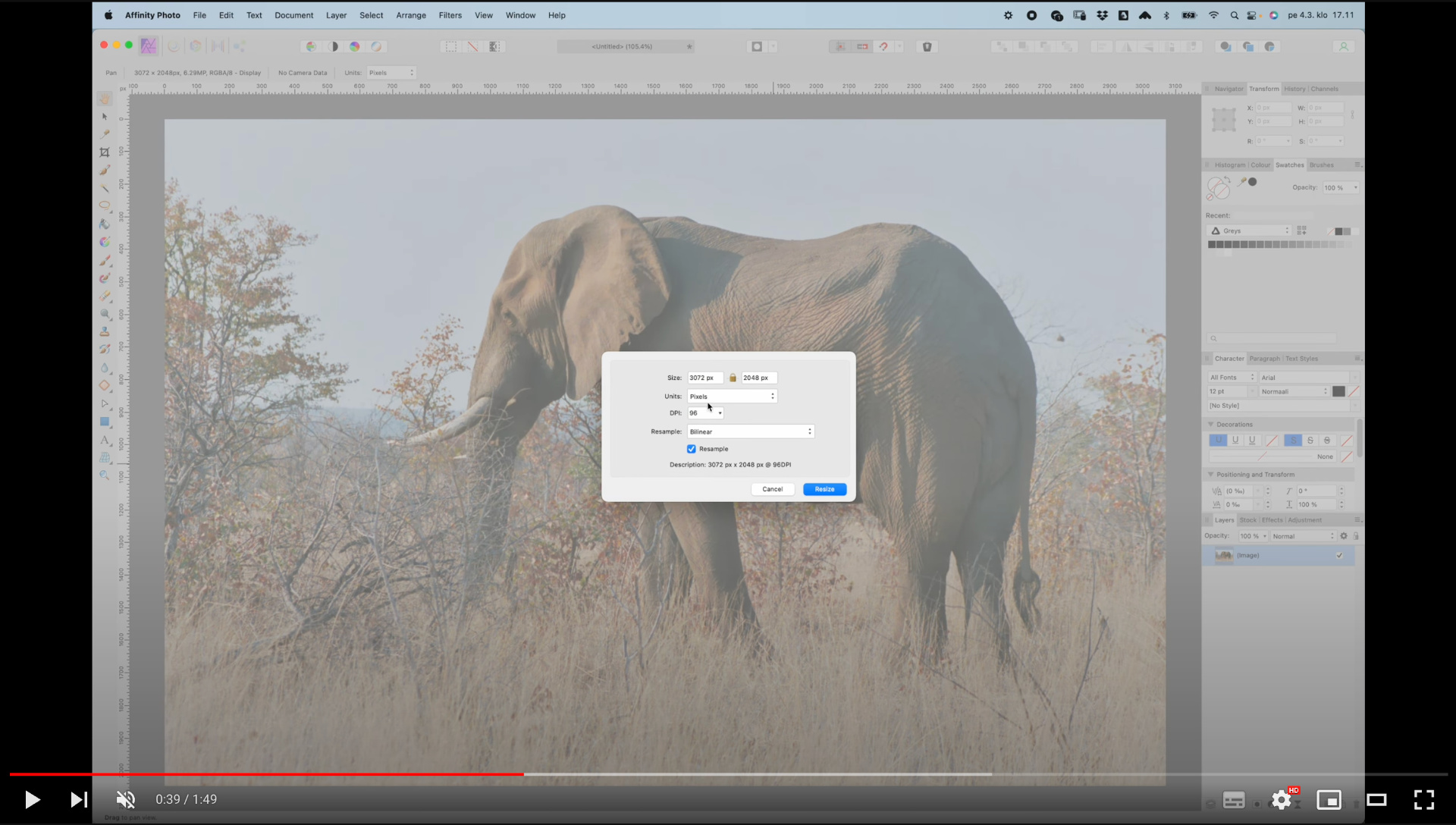Viewport: 1456px width, 825px height.
Task: Open the Units dropdown in resize dialog
Action: tap(732, 397)
